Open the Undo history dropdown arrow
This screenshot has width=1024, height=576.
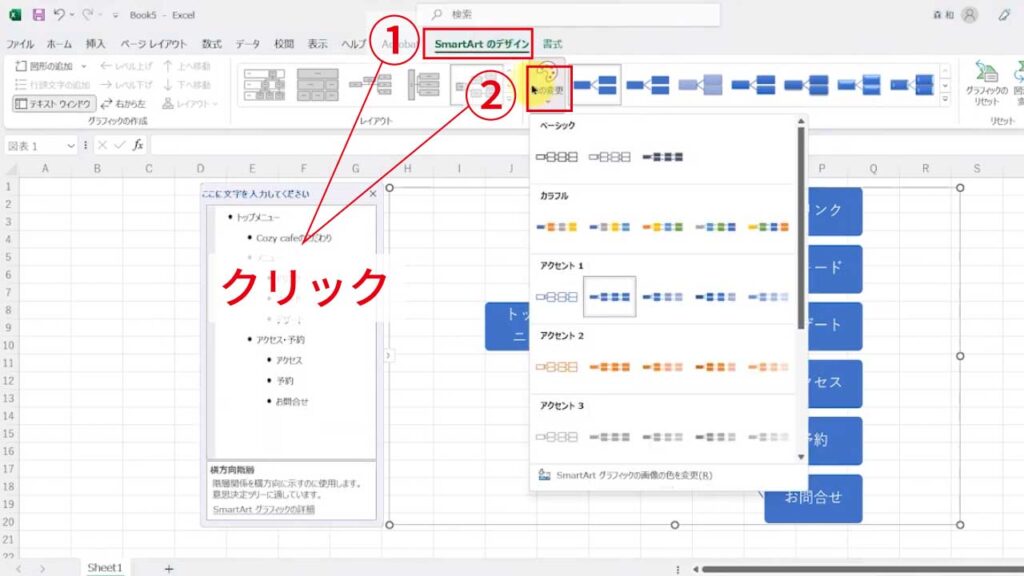pos(72,14)
